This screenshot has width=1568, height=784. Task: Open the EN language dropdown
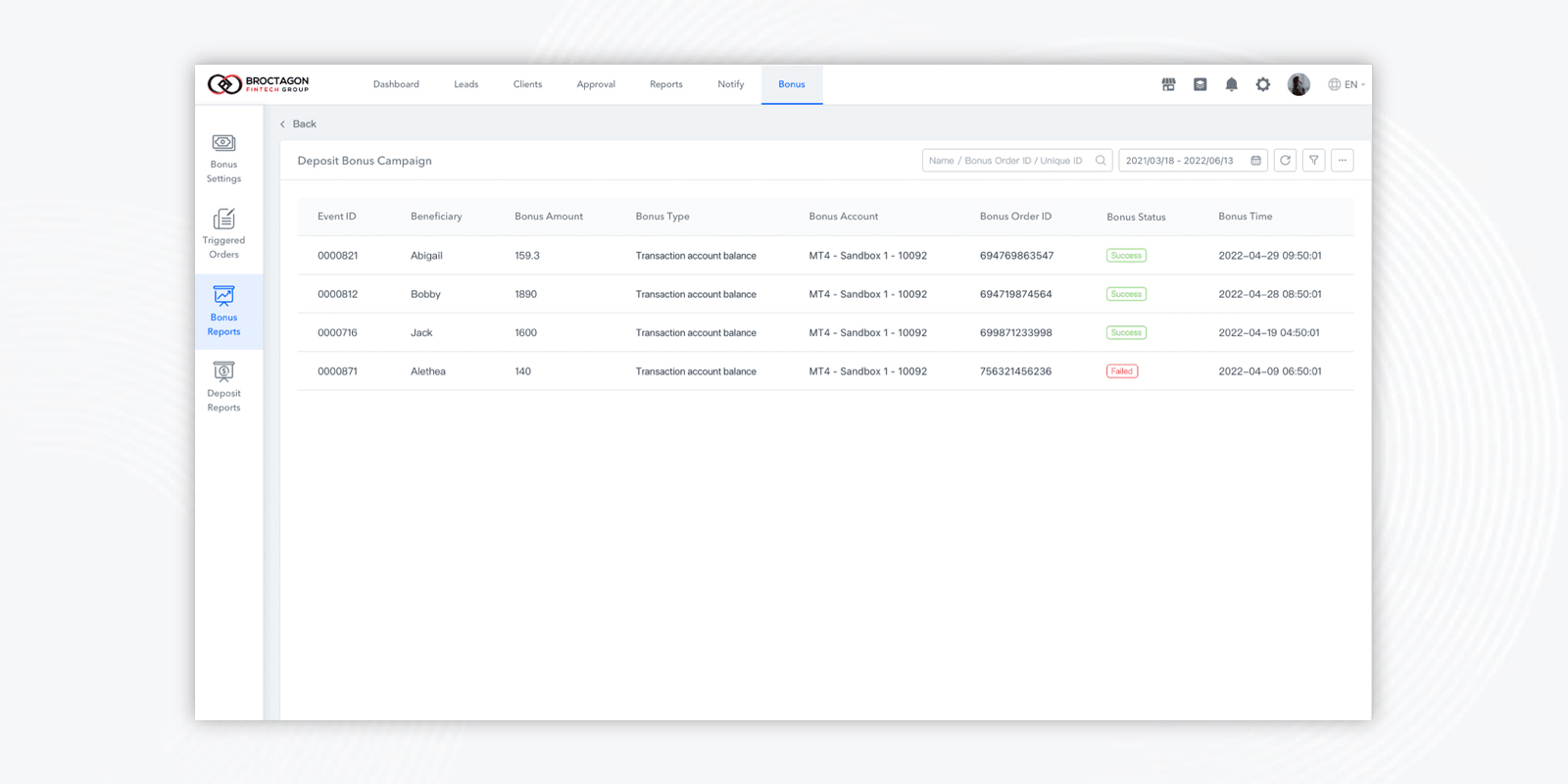pos(1347,84)
